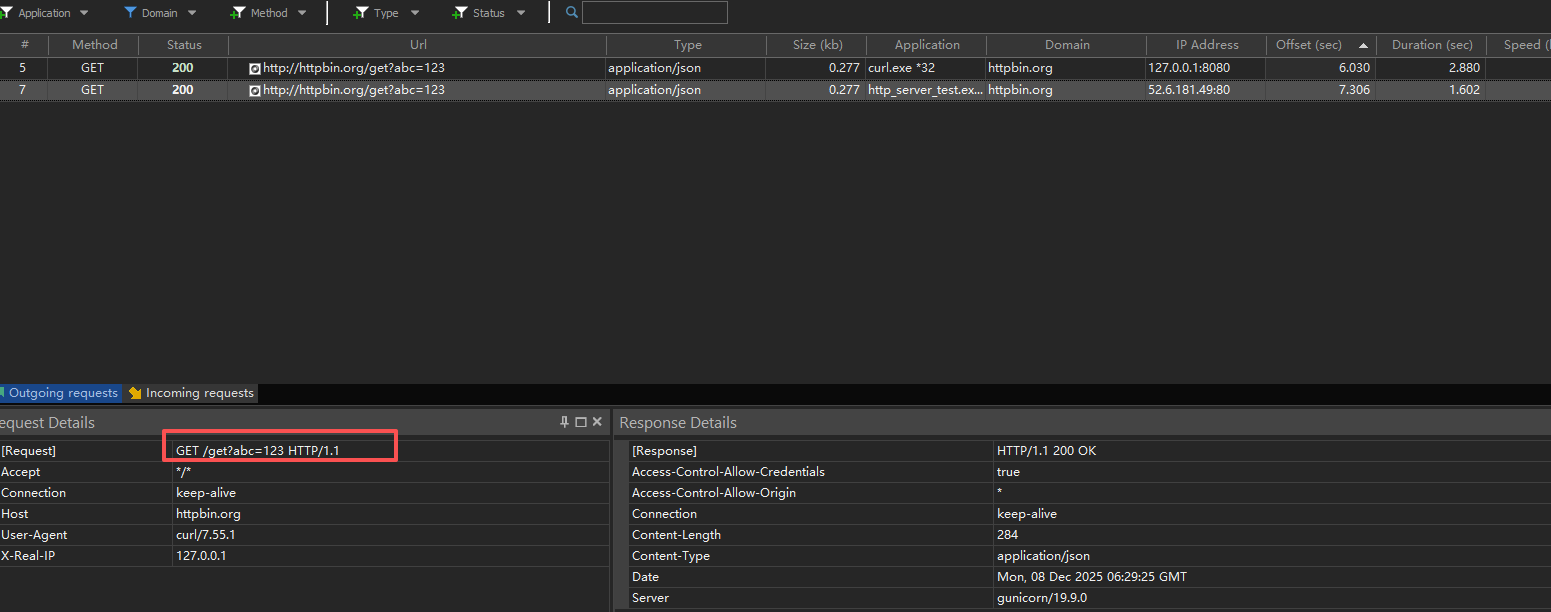Click the Access-Control-Allow-Origin row label
This screenshot has width=1551, height=612.
point(713,493)
